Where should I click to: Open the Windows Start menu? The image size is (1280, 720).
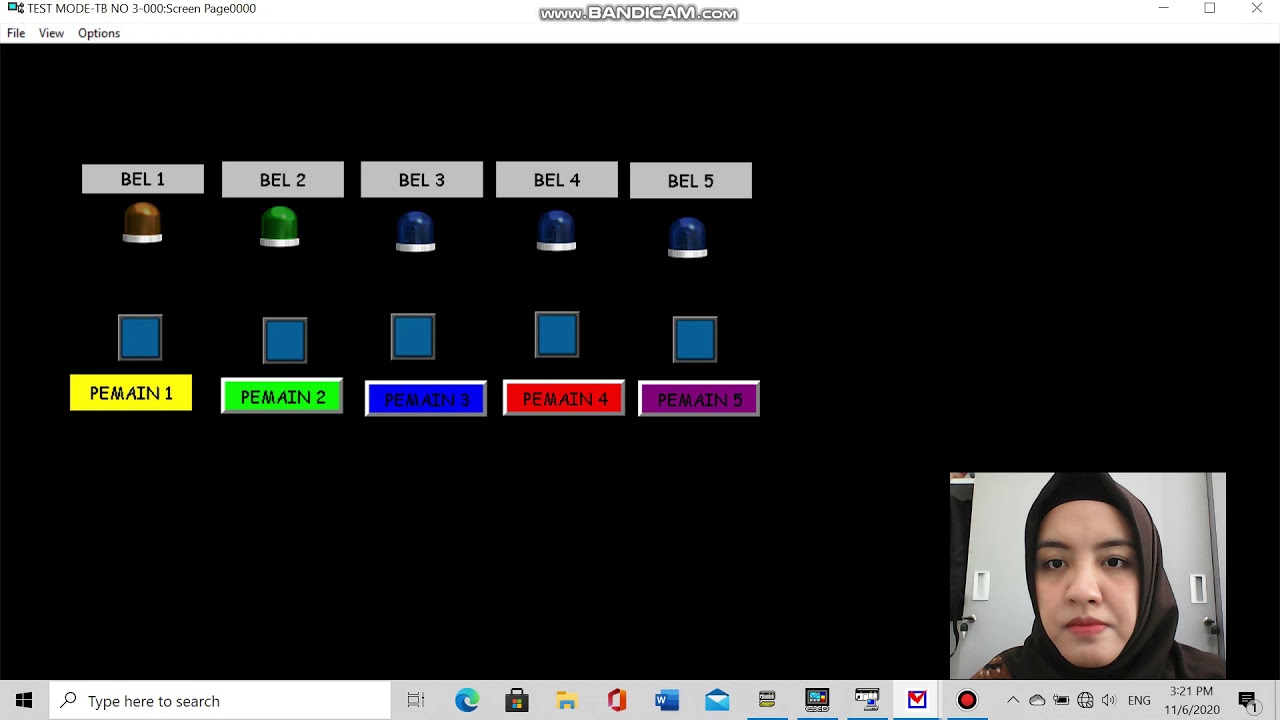click(24, 700)
